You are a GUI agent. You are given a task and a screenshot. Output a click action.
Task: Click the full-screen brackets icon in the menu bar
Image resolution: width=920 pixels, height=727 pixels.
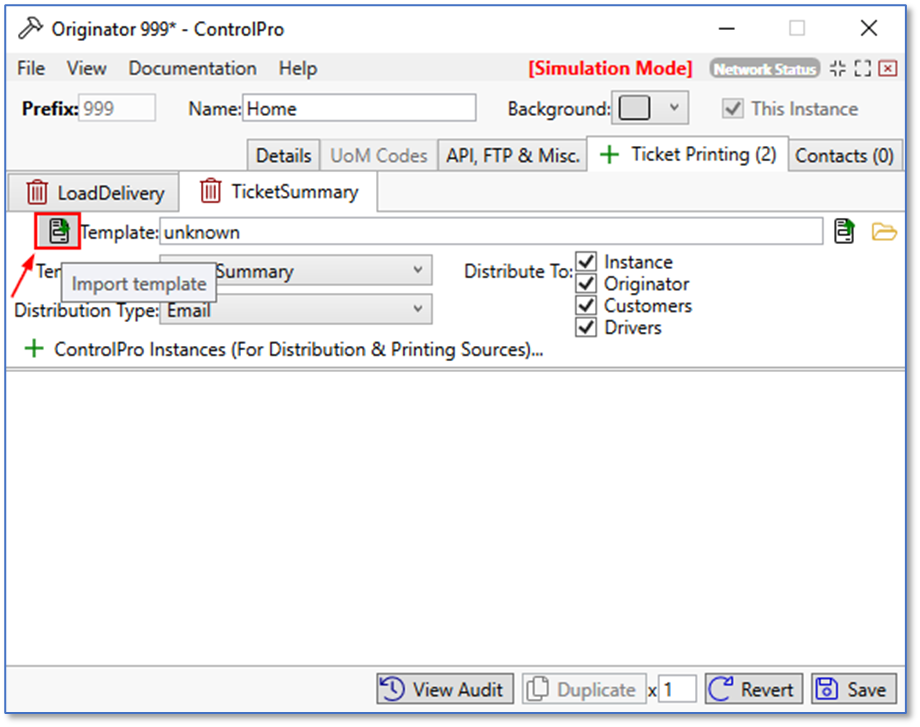pos(862,69)
